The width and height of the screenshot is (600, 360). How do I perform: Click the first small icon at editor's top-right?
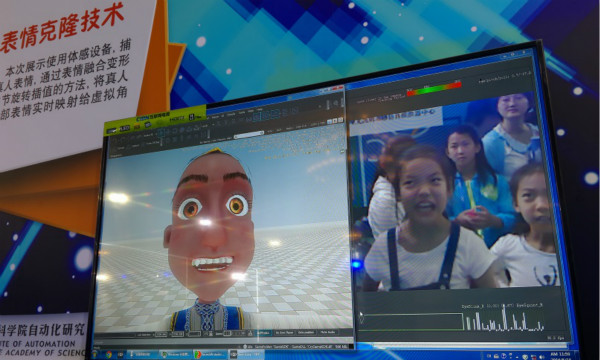pyautogui.click(x=329, y=122)
